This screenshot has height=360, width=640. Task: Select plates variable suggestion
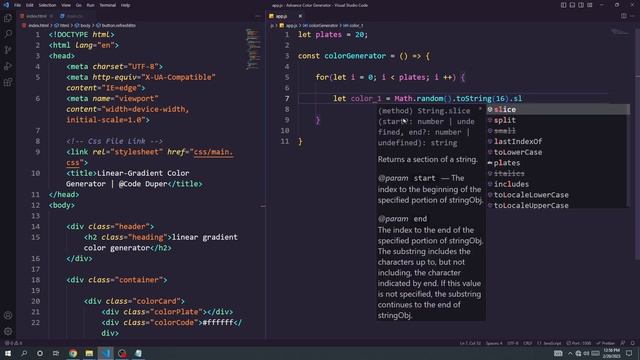pos(557,162)
